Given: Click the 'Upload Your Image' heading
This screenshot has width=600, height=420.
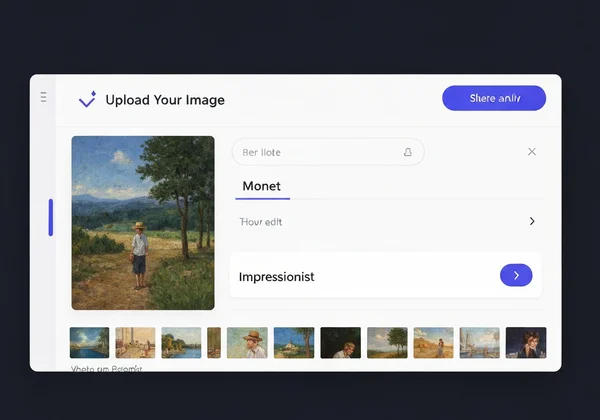Looking at the screenshot, I should click(165, 100).
